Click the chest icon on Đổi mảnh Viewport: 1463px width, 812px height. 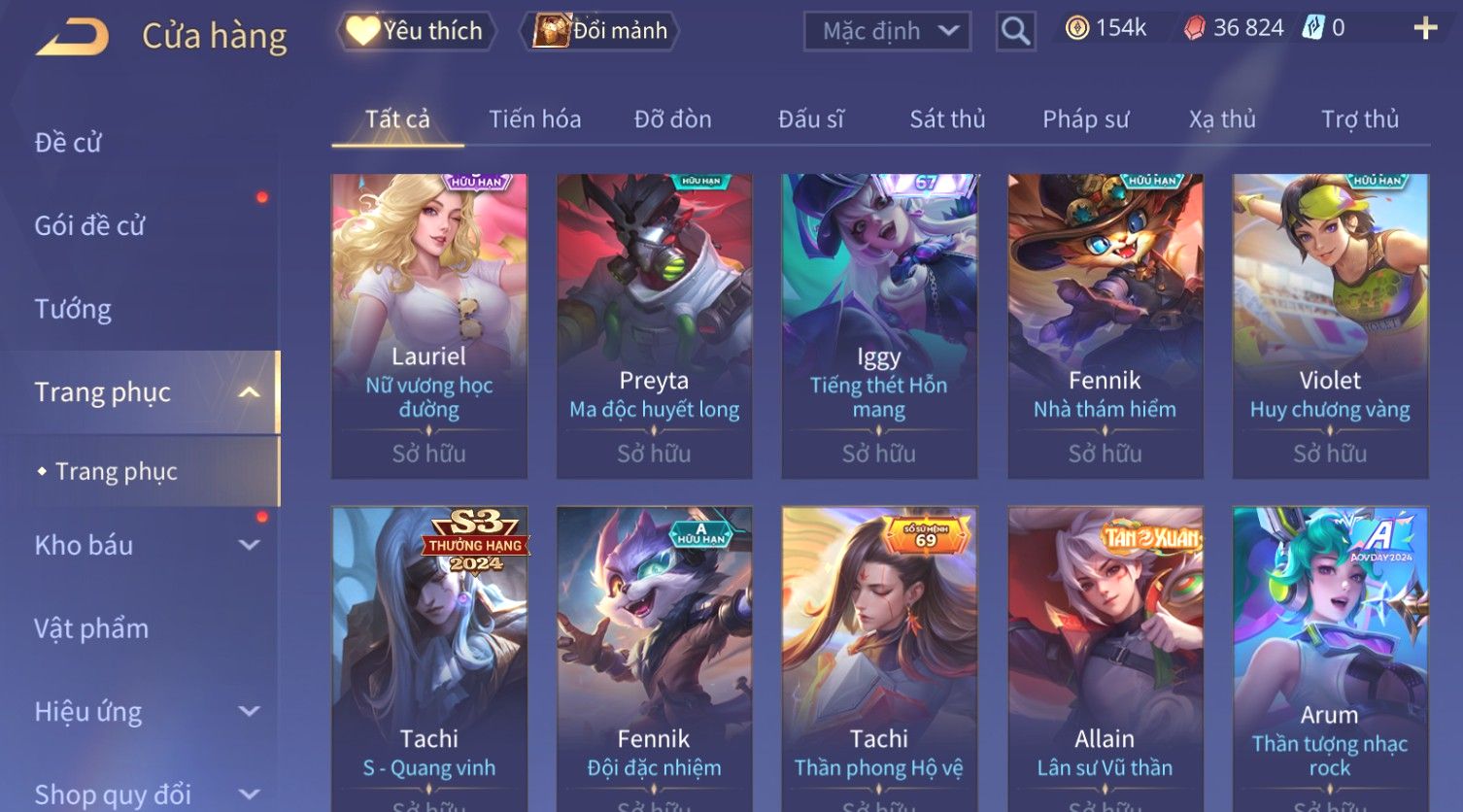click(x=551, y=31)
